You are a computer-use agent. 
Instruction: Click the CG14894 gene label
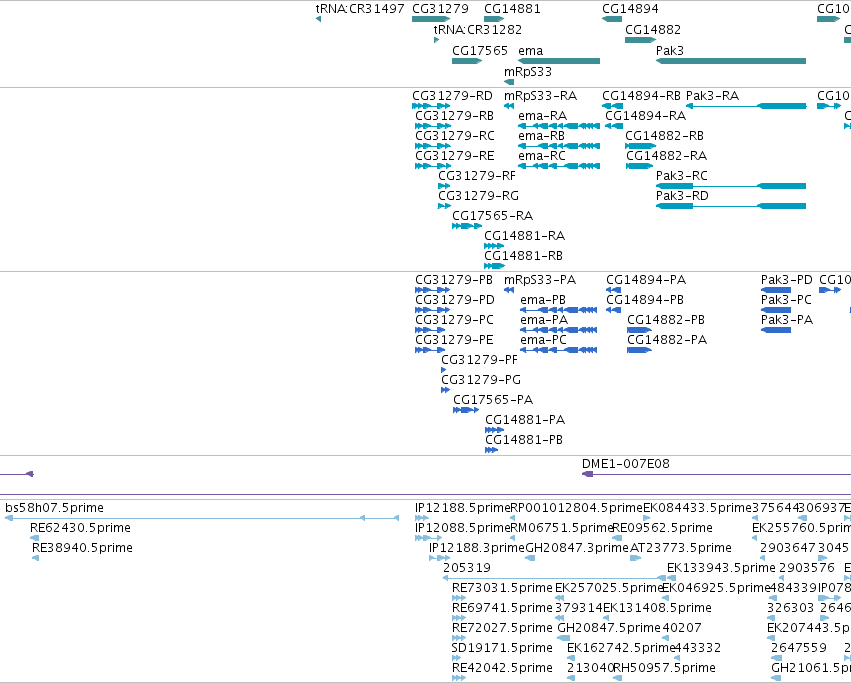point(630,9)
